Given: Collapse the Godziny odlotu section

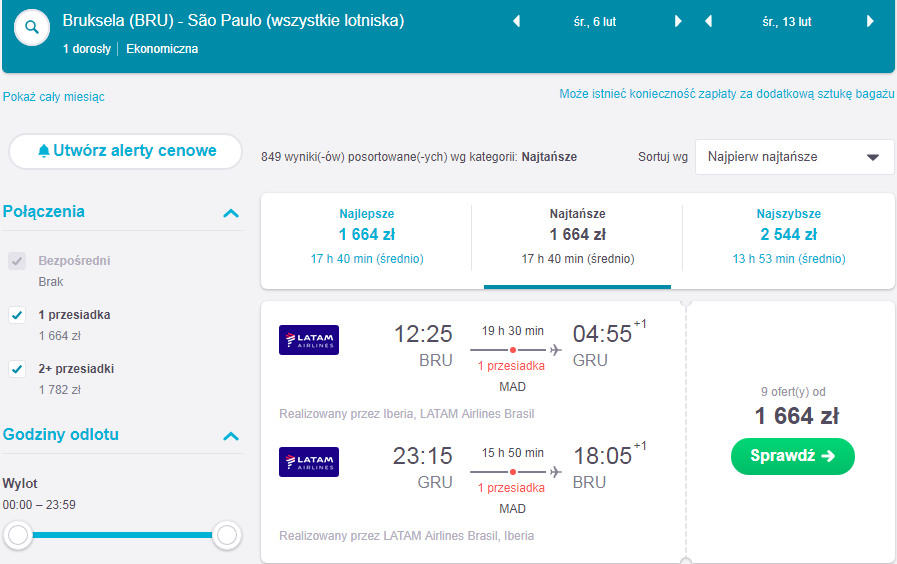Looking at the screenshot, I should click(231, 436).
